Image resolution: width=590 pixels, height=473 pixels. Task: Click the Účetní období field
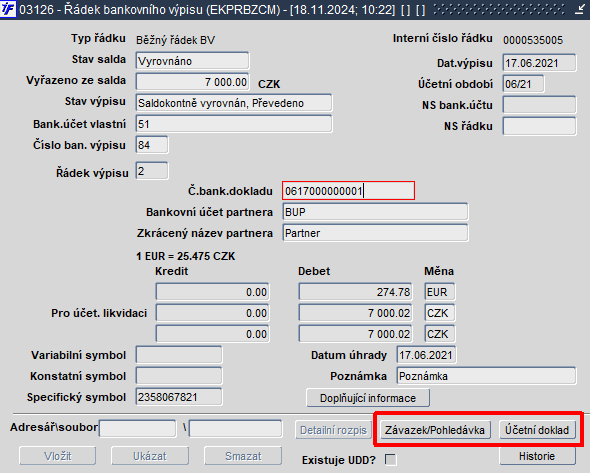[523, 84]
